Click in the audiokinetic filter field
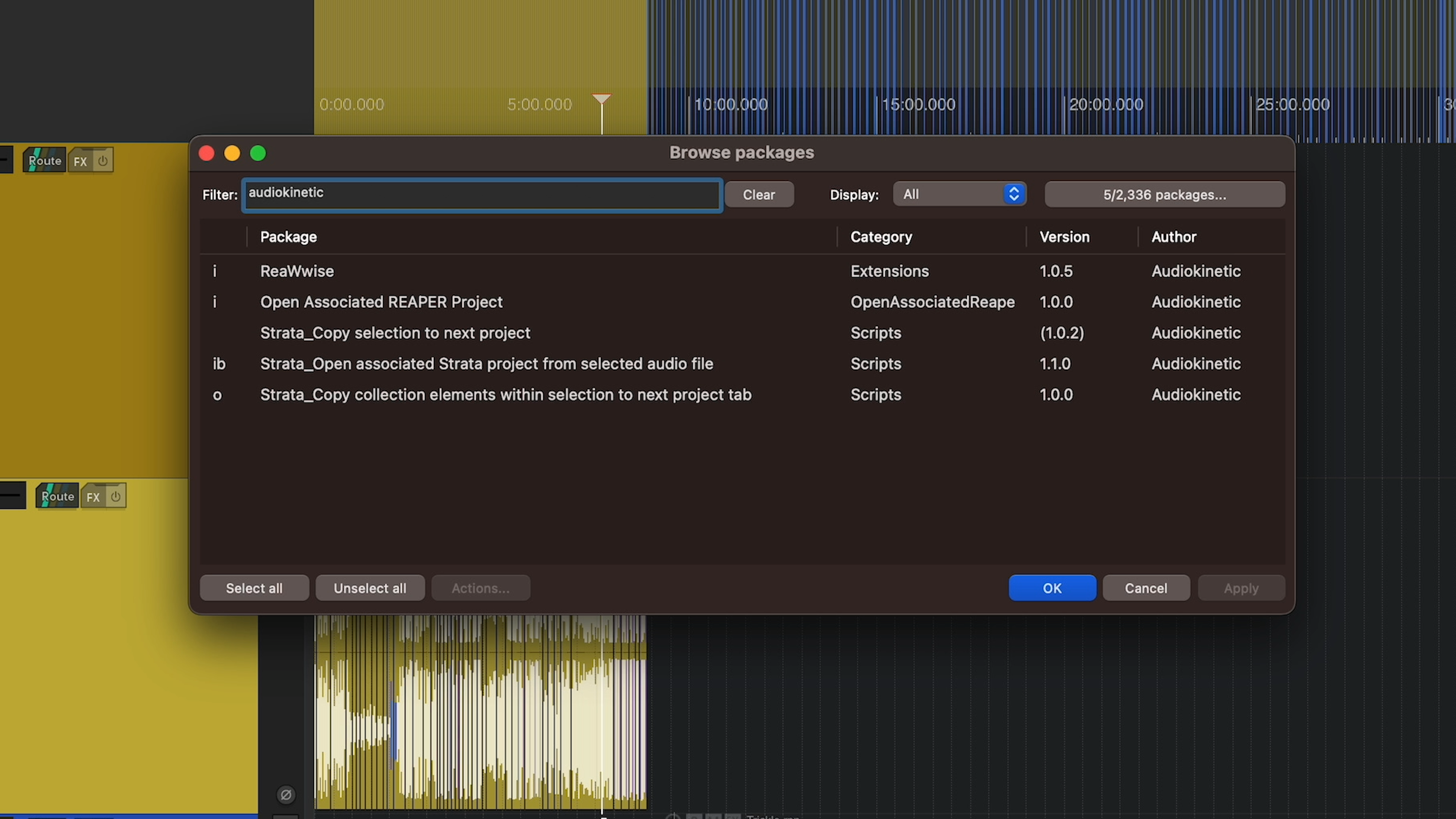The image size is (1456, 819). 483,195
